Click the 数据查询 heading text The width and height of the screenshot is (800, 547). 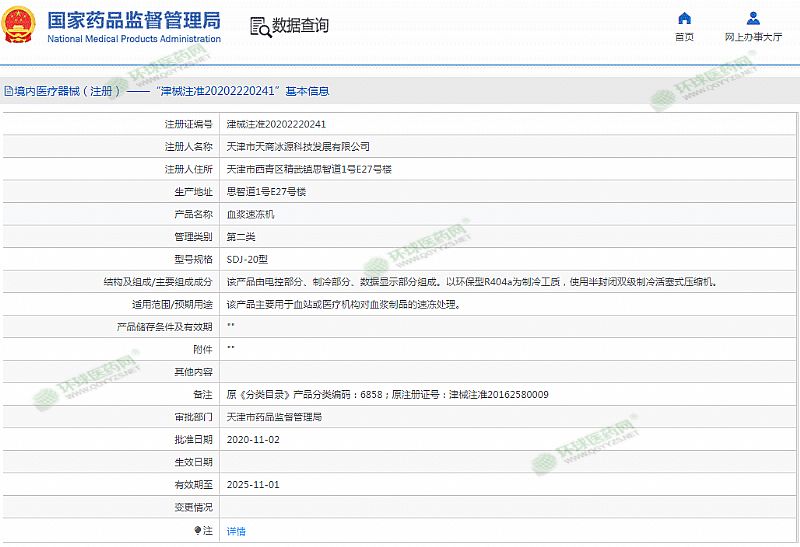click(300, 26)
